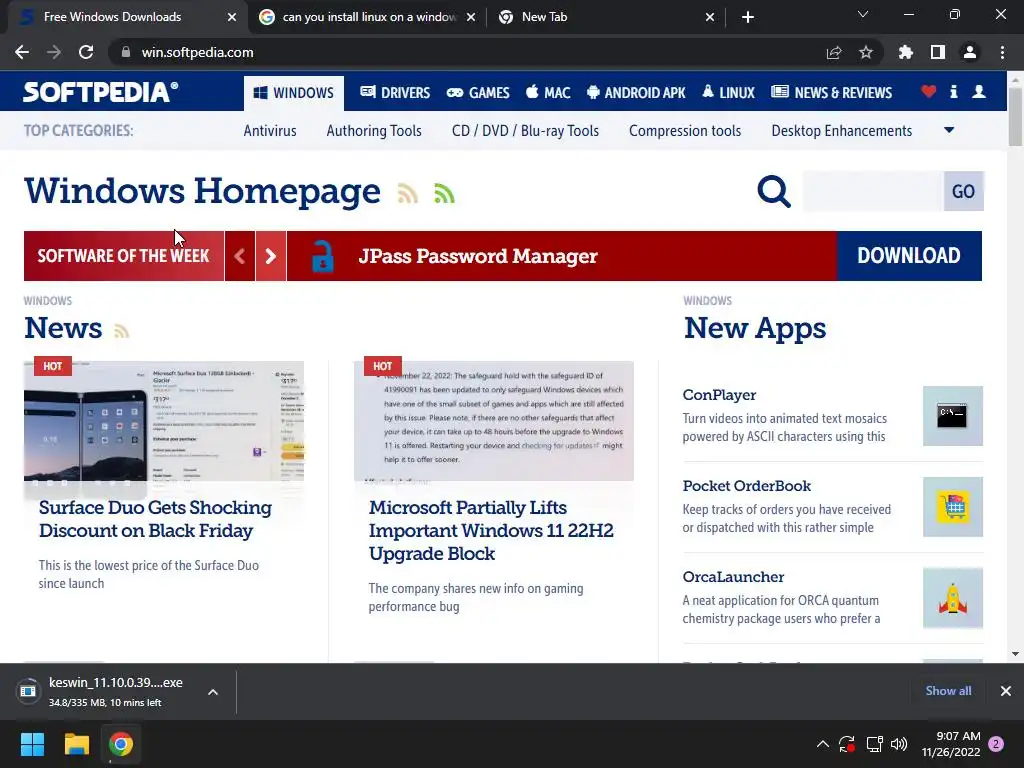Click the RSS icon next to News
This screenshot has width=1024, height=768.
(x=121, y=331)
